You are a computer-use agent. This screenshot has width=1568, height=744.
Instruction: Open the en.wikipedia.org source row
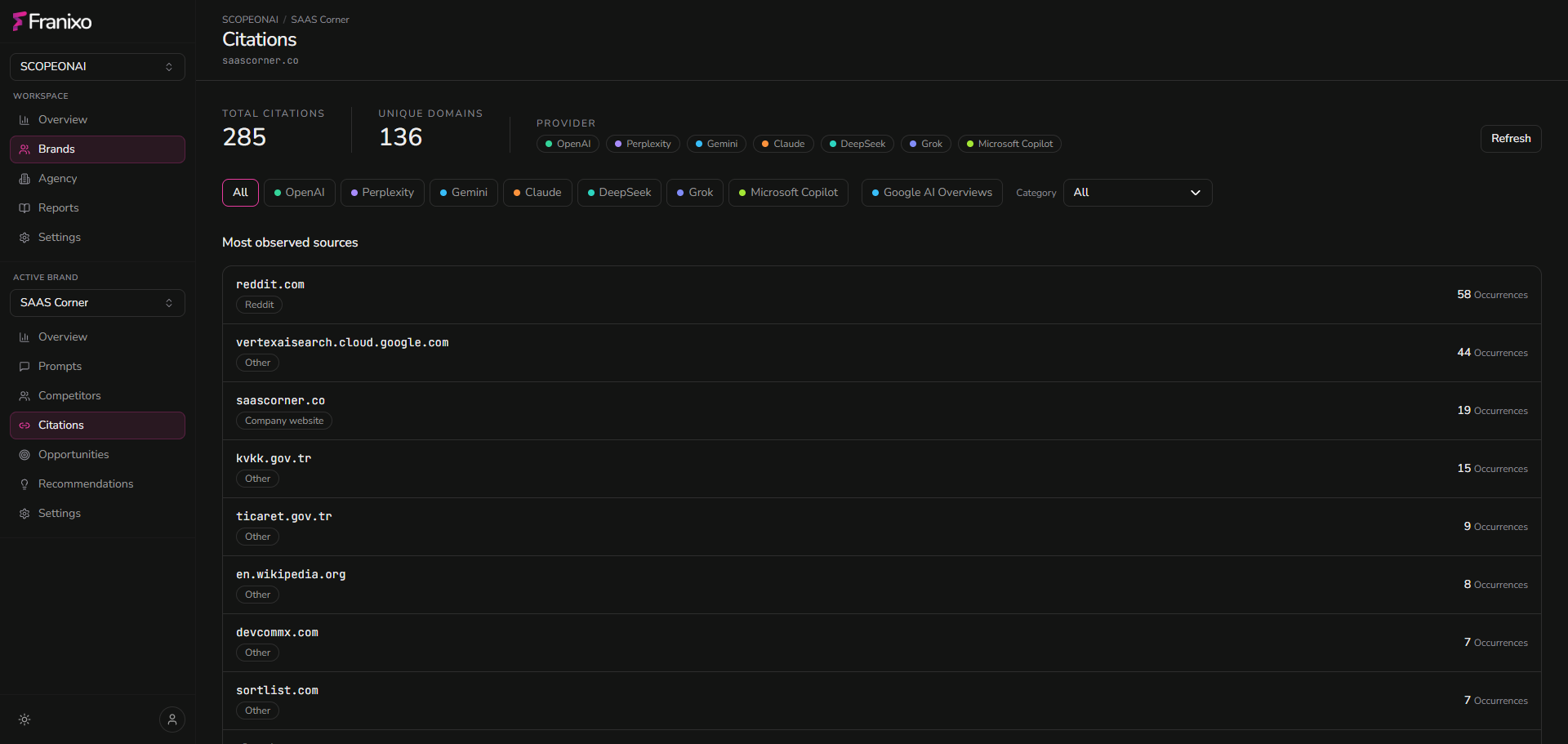point(882,585)
